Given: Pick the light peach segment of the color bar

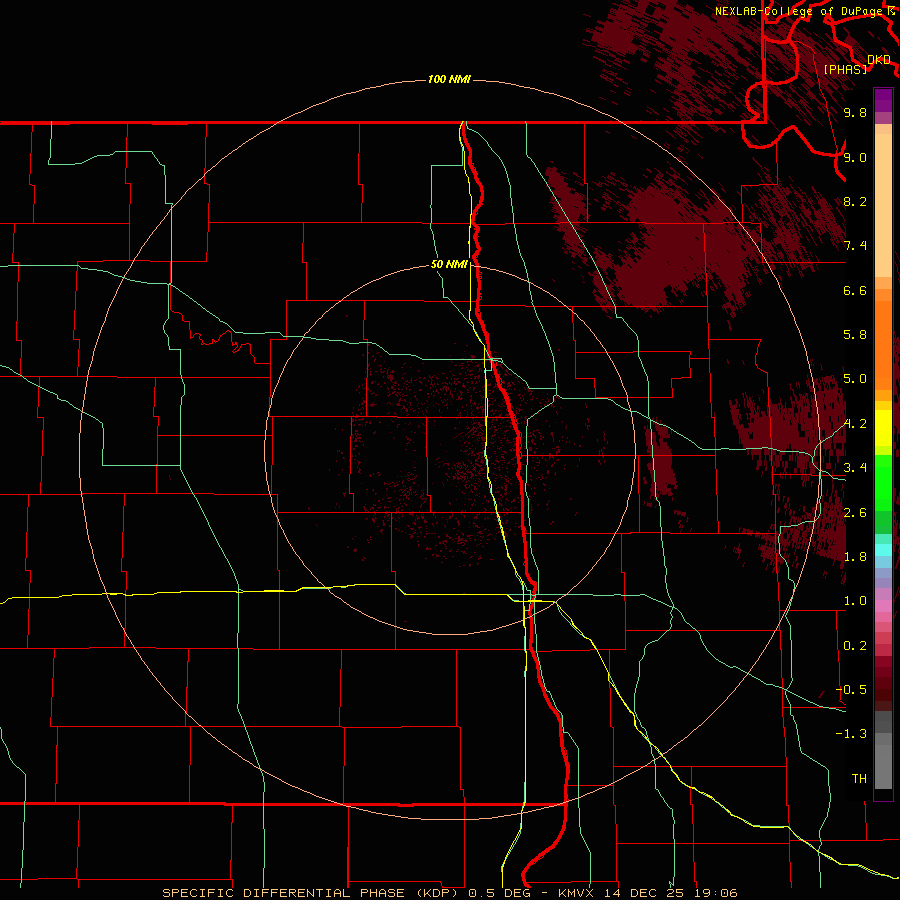Looking at the screenshot, I should (x=883, y=205).
